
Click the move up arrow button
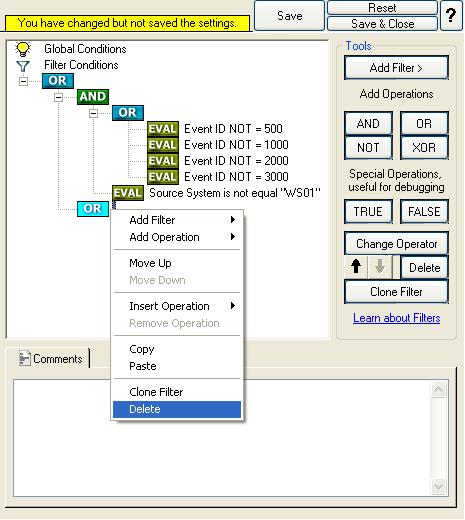tap(356, 267)
